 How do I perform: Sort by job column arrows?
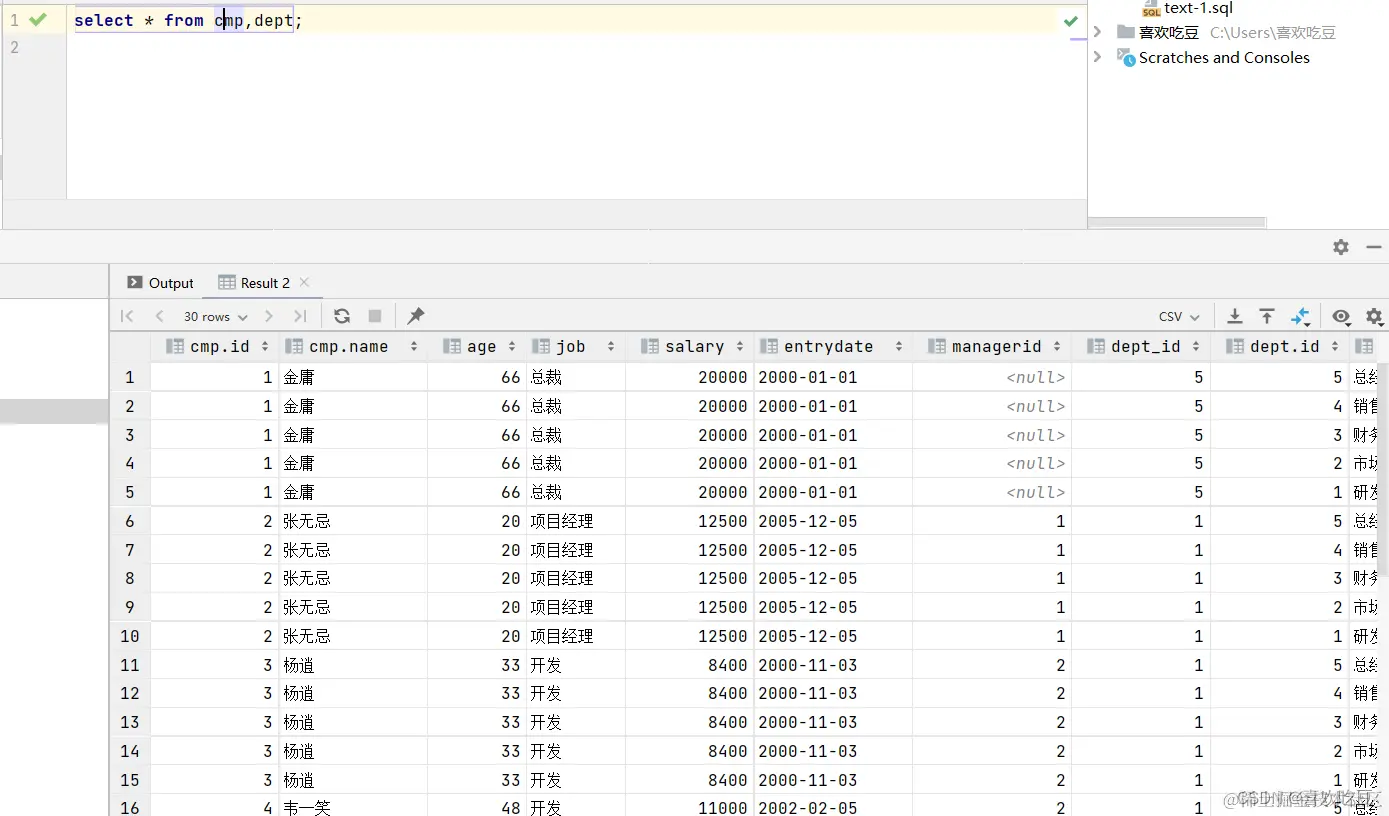[609, 346]
